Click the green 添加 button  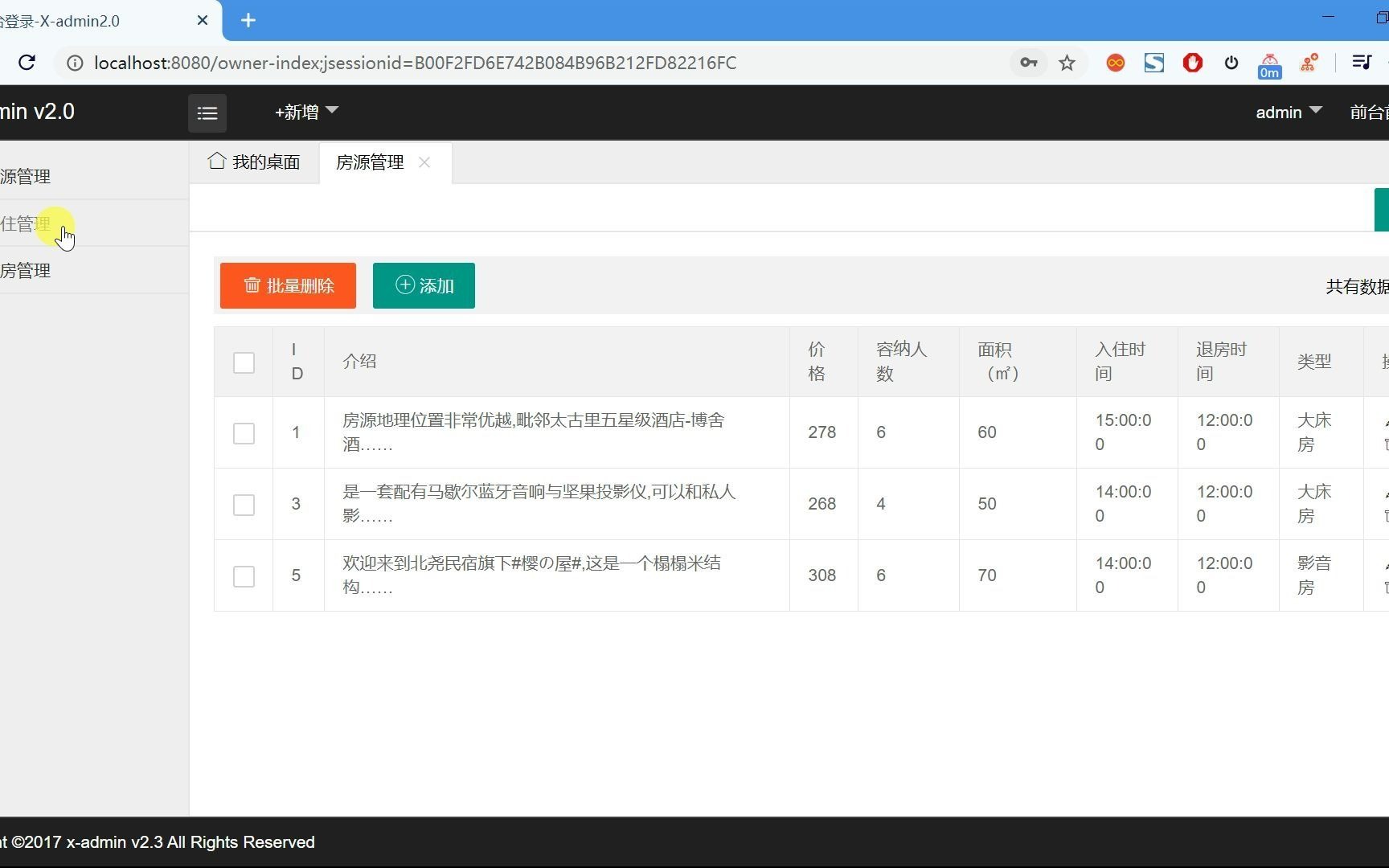[424, 285]
